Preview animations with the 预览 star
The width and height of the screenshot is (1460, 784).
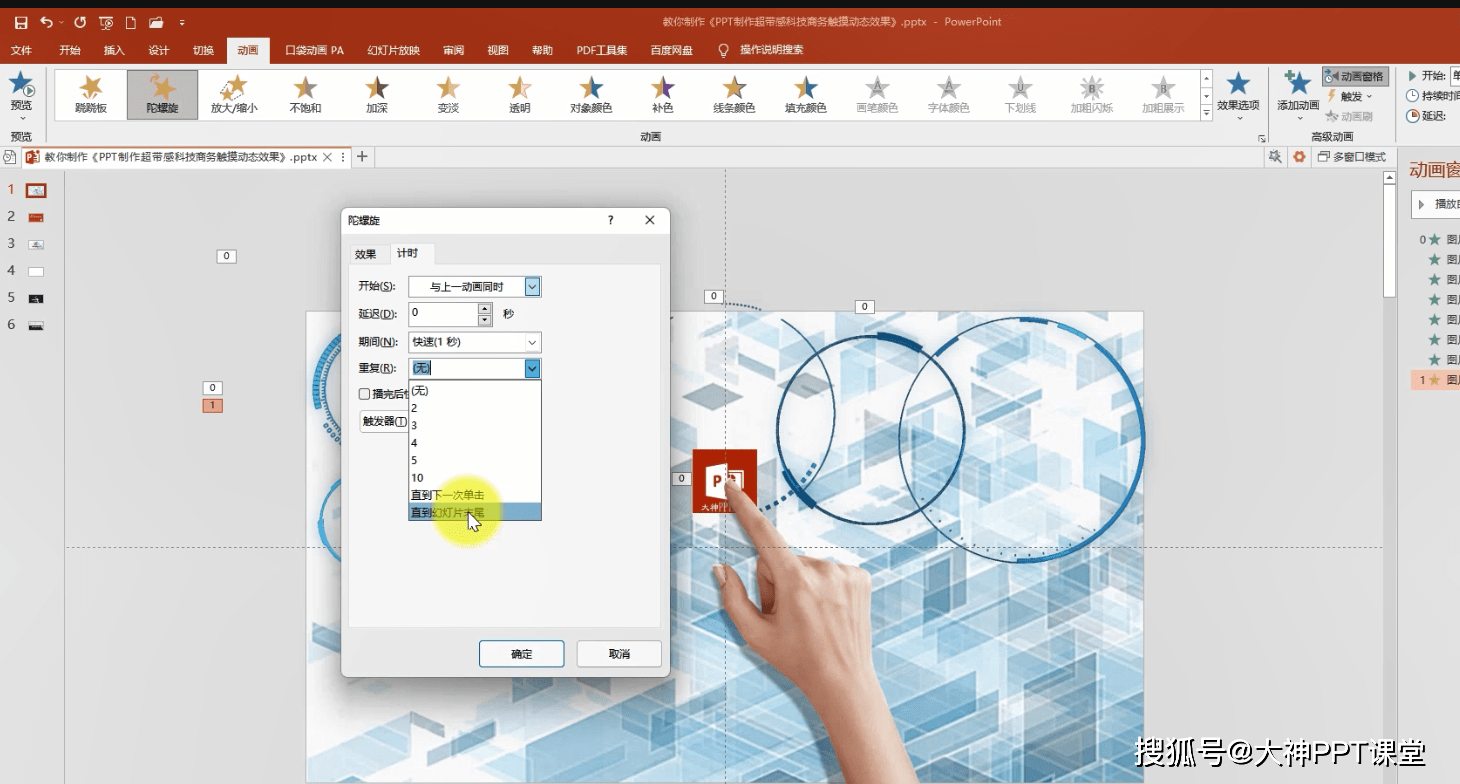point(21,93)
